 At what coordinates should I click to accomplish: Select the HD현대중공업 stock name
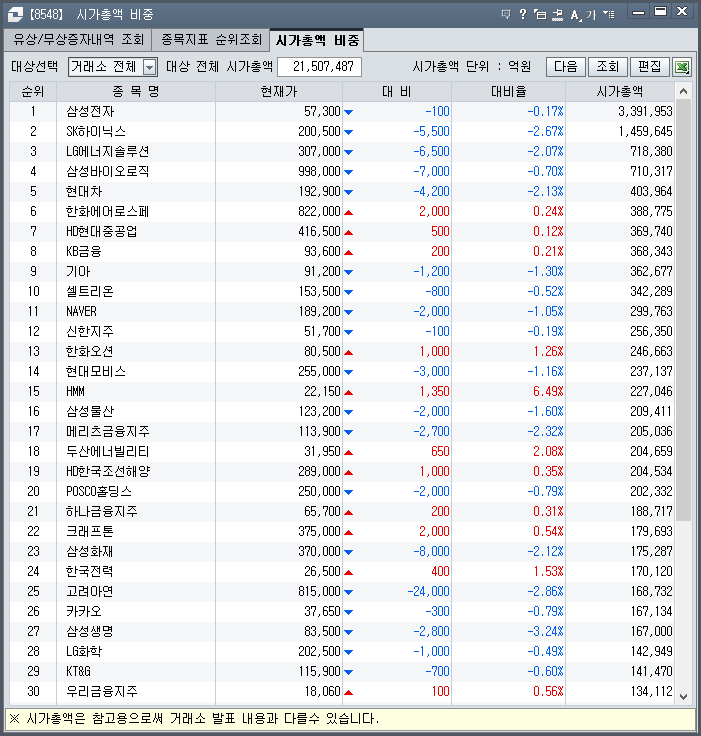click(x=101, y=231)
